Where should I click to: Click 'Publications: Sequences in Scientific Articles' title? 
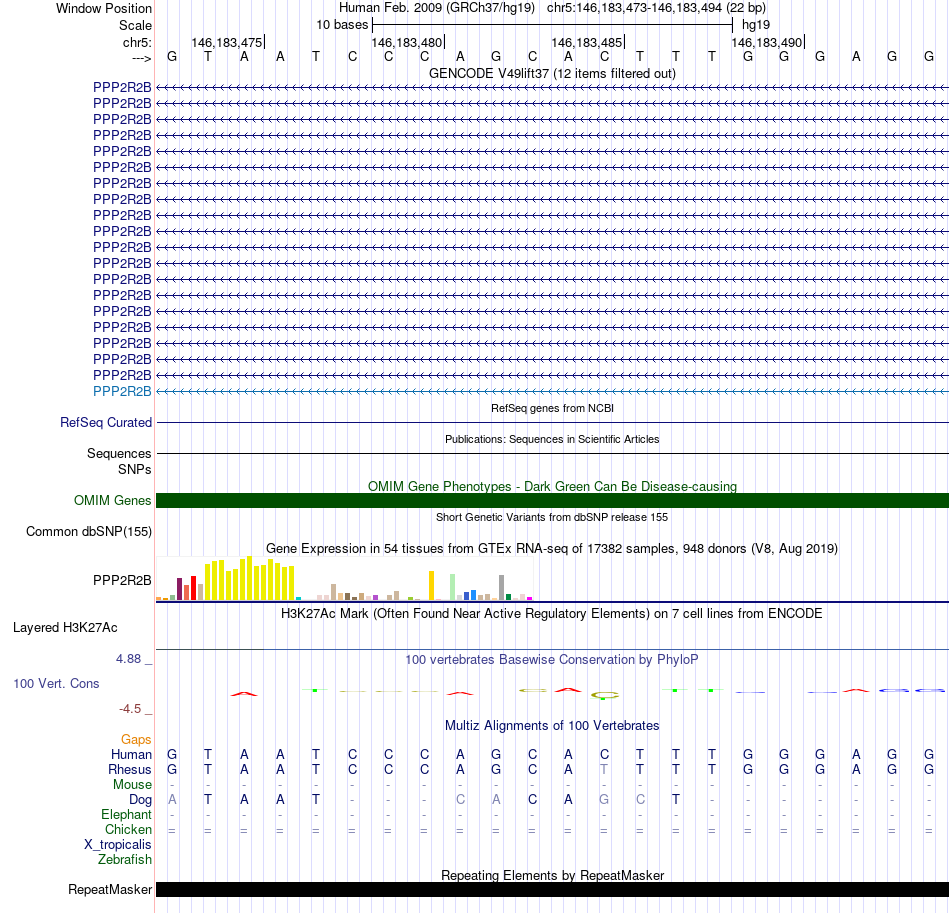coord(552,439)
